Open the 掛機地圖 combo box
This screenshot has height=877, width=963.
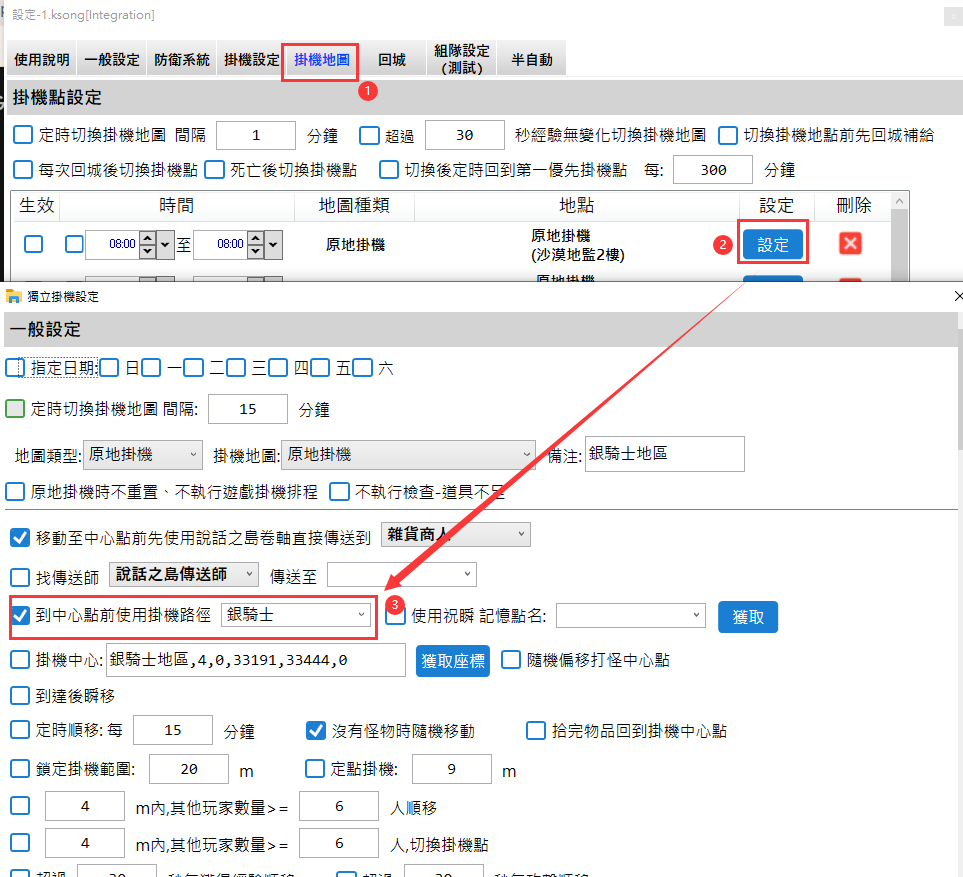click(408, 455)
